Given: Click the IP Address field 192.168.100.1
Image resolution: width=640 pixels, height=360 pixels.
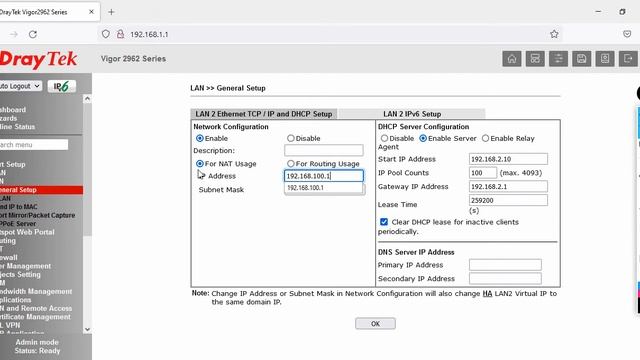Looking at the screenshot, I should click(x=324, y=176).
